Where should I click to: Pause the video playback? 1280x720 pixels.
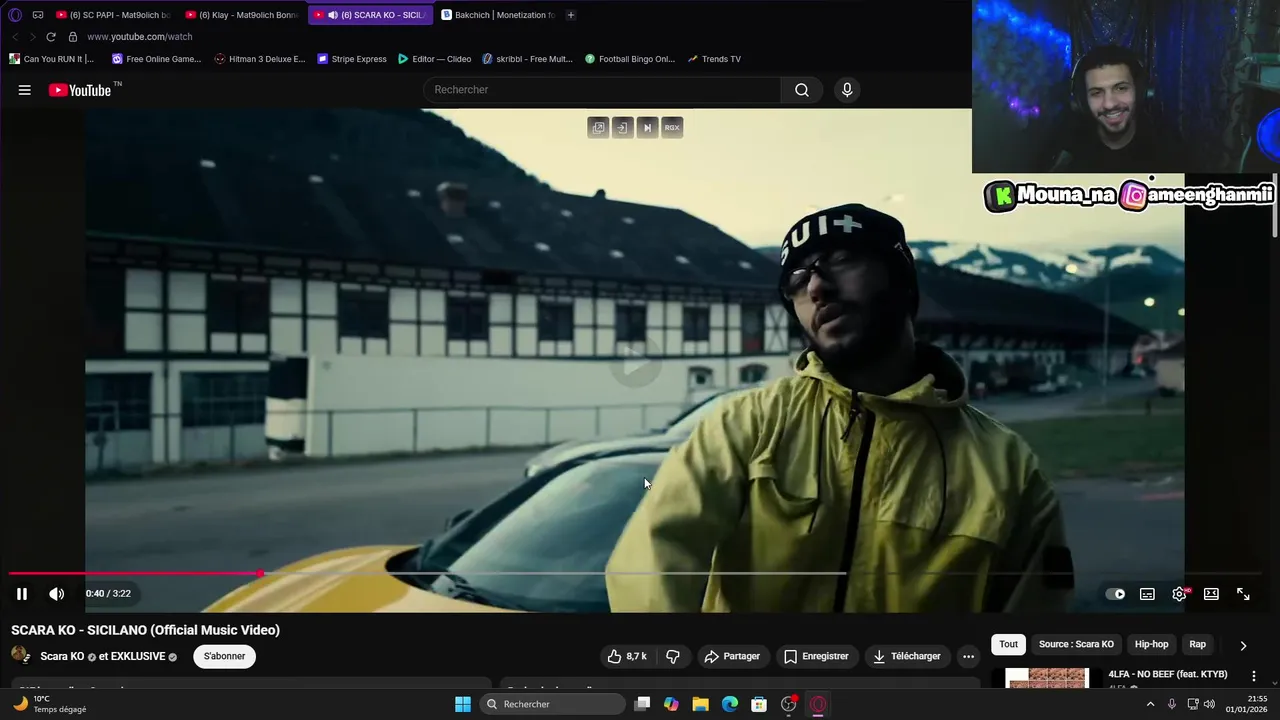coord(22,594)
